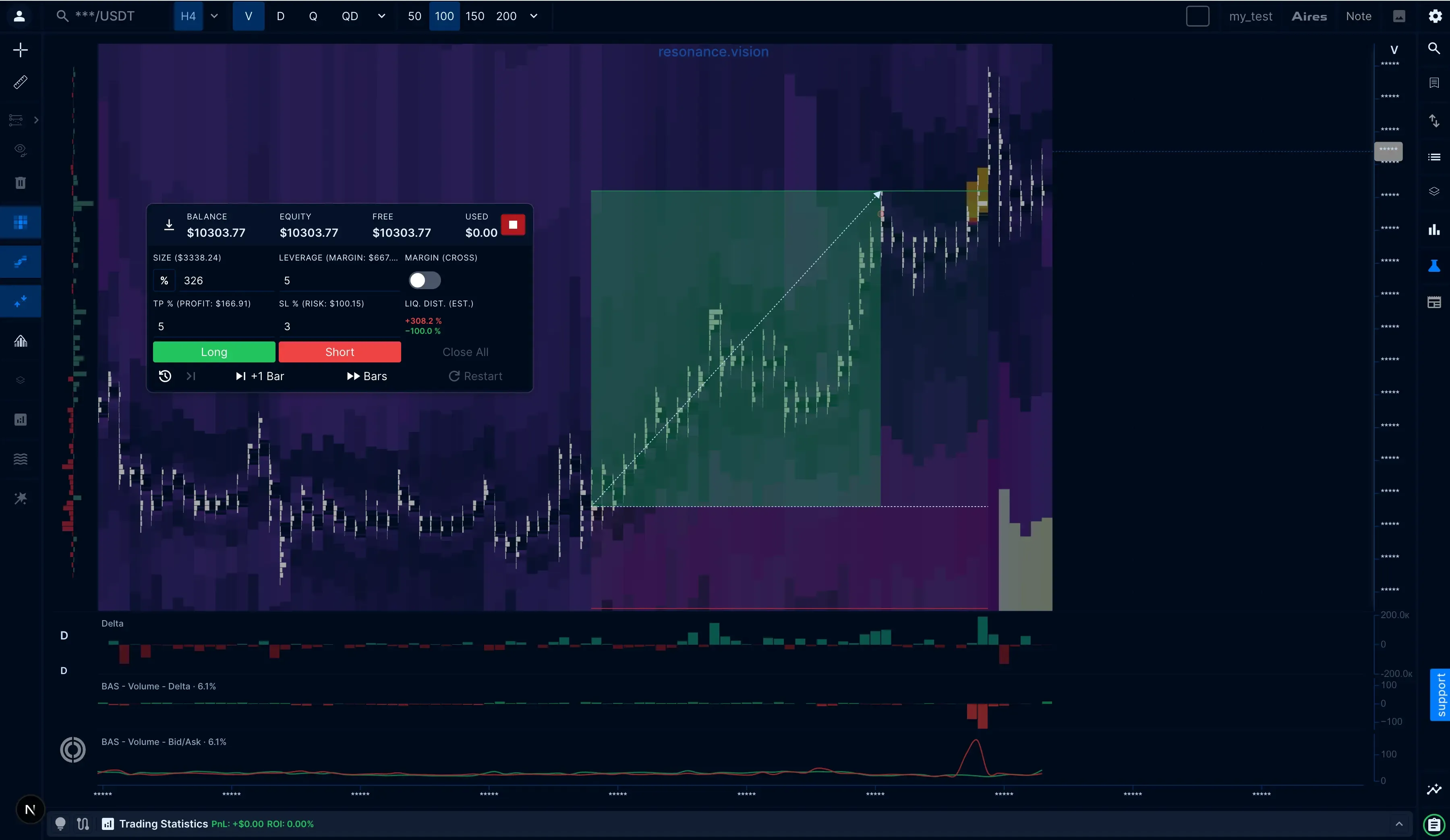Click the trash delete drawings icon
The width and height of the screenshot is (1450, 840).
coord(20,183)
